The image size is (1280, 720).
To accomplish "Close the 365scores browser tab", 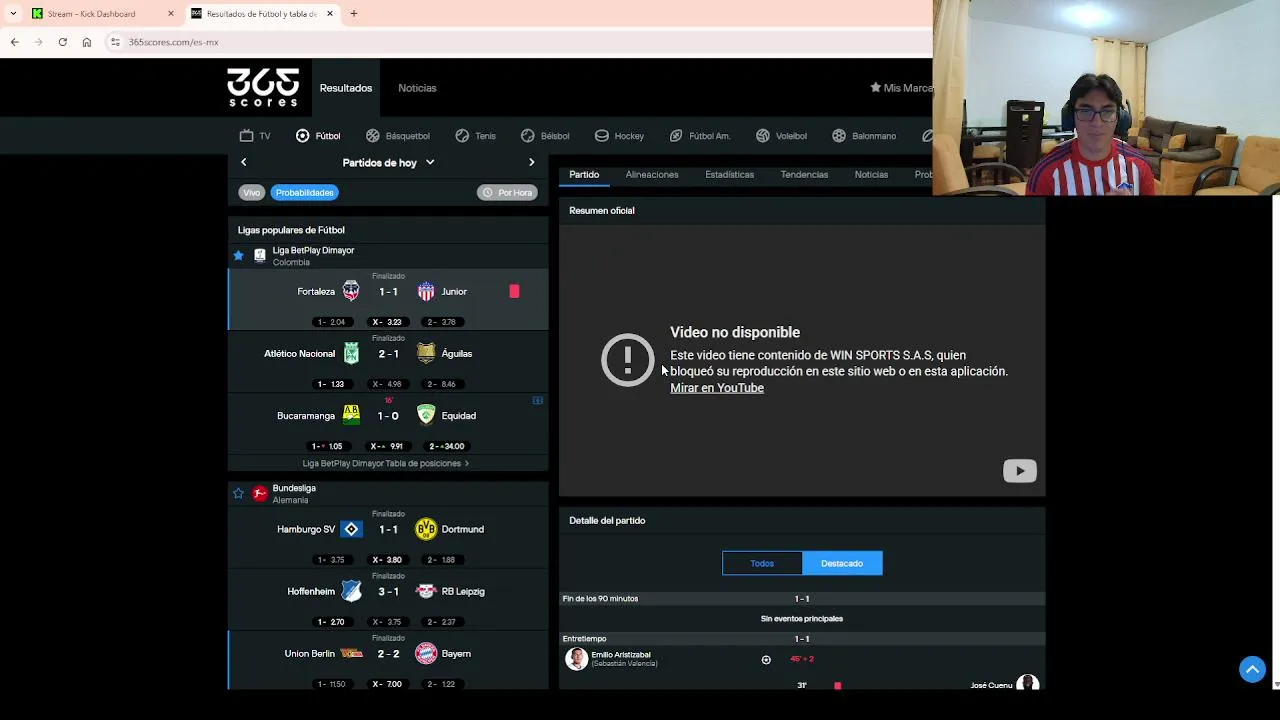I will click(330, 14).
